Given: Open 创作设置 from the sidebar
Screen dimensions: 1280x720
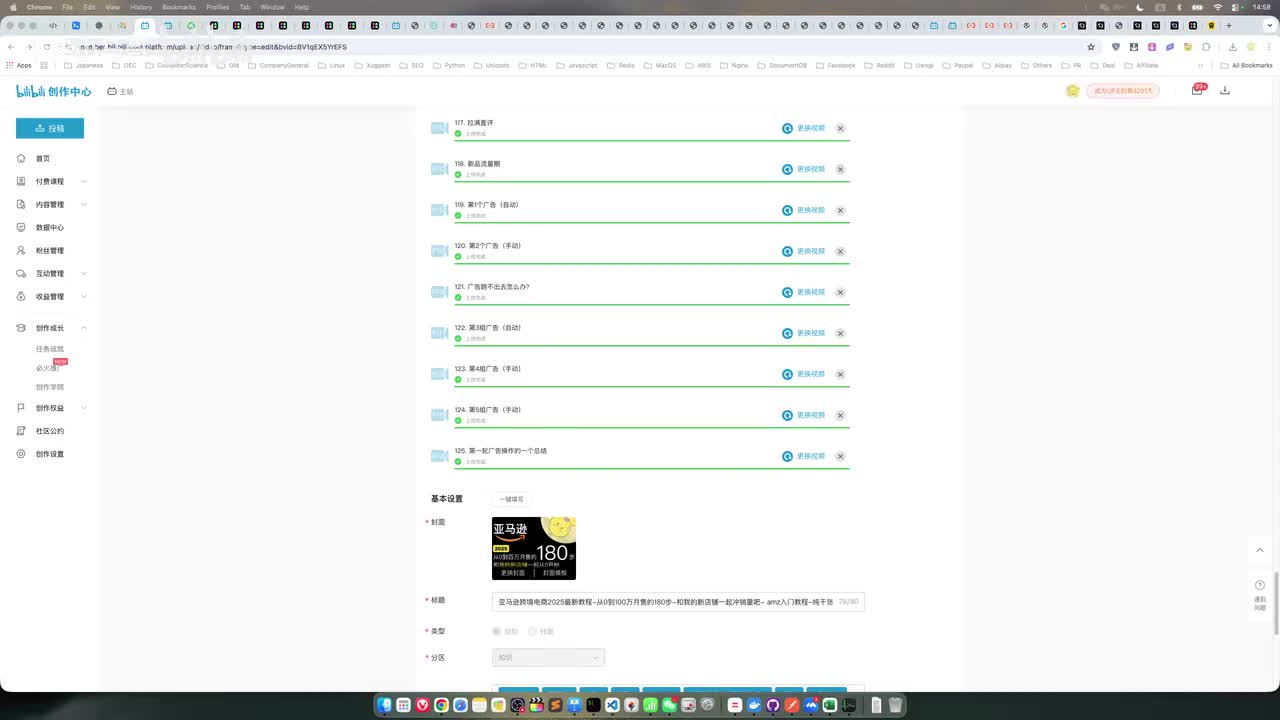Looking at the screenshot, I should [x=50, y=454].
